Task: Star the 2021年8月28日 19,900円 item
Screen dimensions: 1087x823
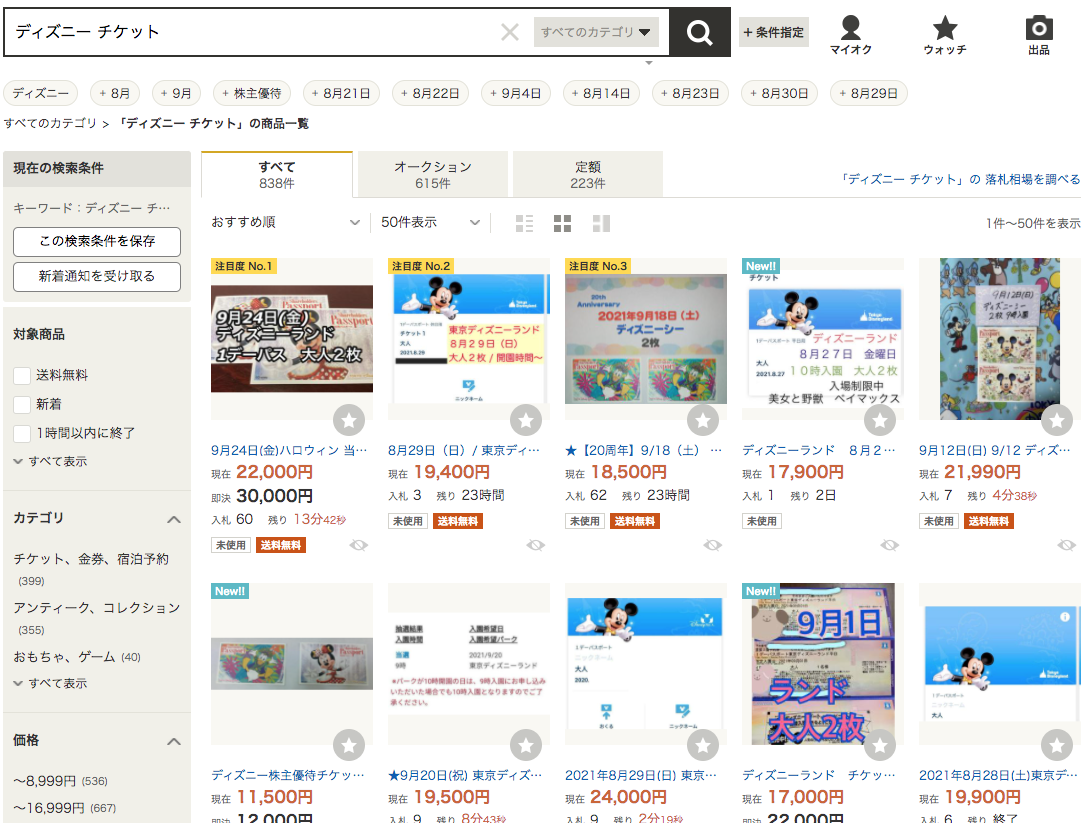Action: pyautogui.click(x=1057, y=745)
